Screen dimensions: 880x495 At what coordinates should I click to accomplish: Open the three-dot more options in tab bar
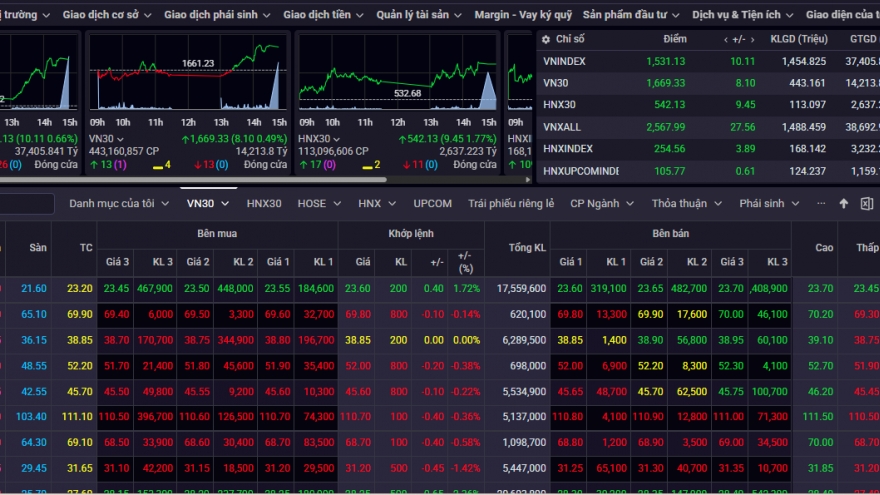pos(821,203)
